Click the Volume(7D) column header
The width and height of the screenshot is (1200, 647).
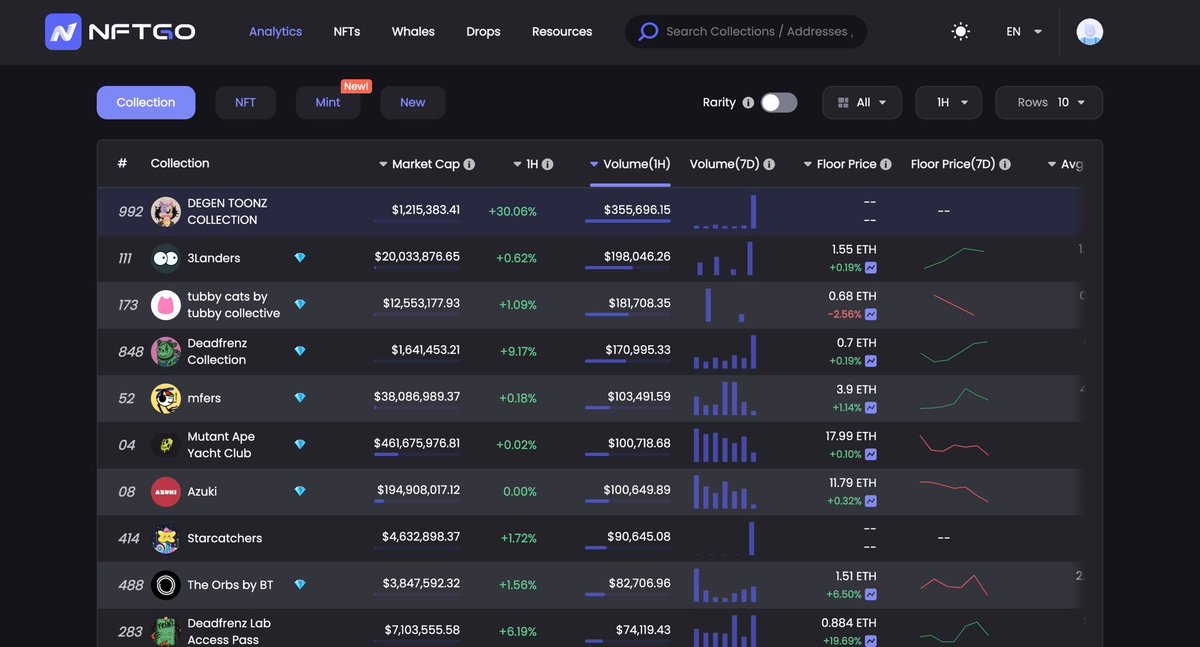[724, 164]
